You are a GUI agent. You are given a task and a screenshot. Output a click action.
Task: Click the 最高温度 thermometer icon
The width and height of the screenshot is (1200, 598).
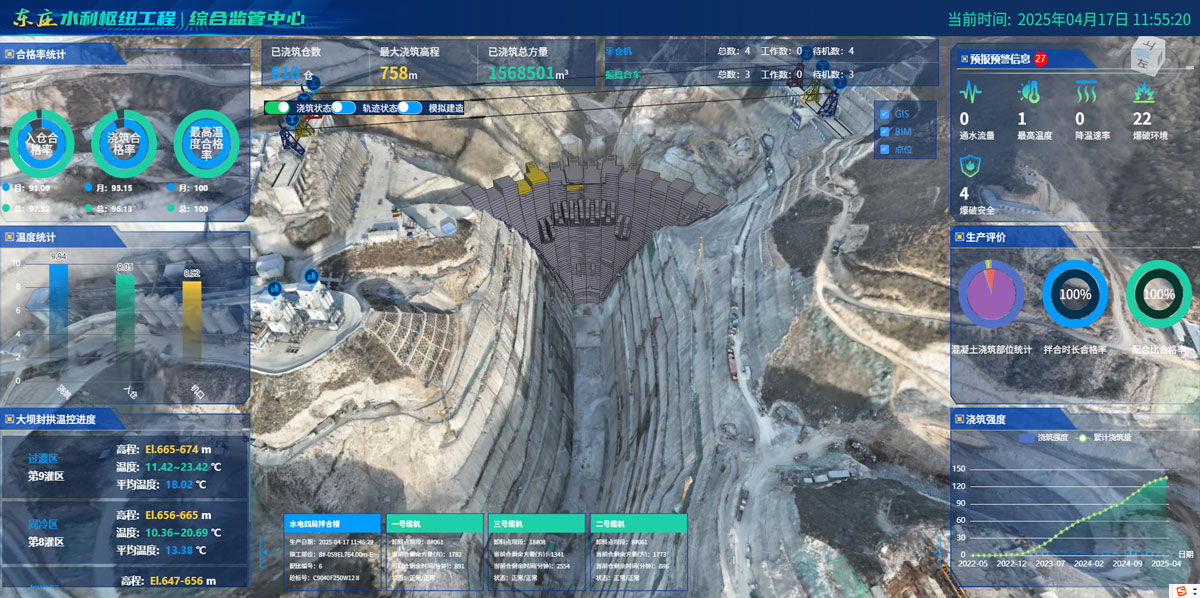(x=1028, y=93)
